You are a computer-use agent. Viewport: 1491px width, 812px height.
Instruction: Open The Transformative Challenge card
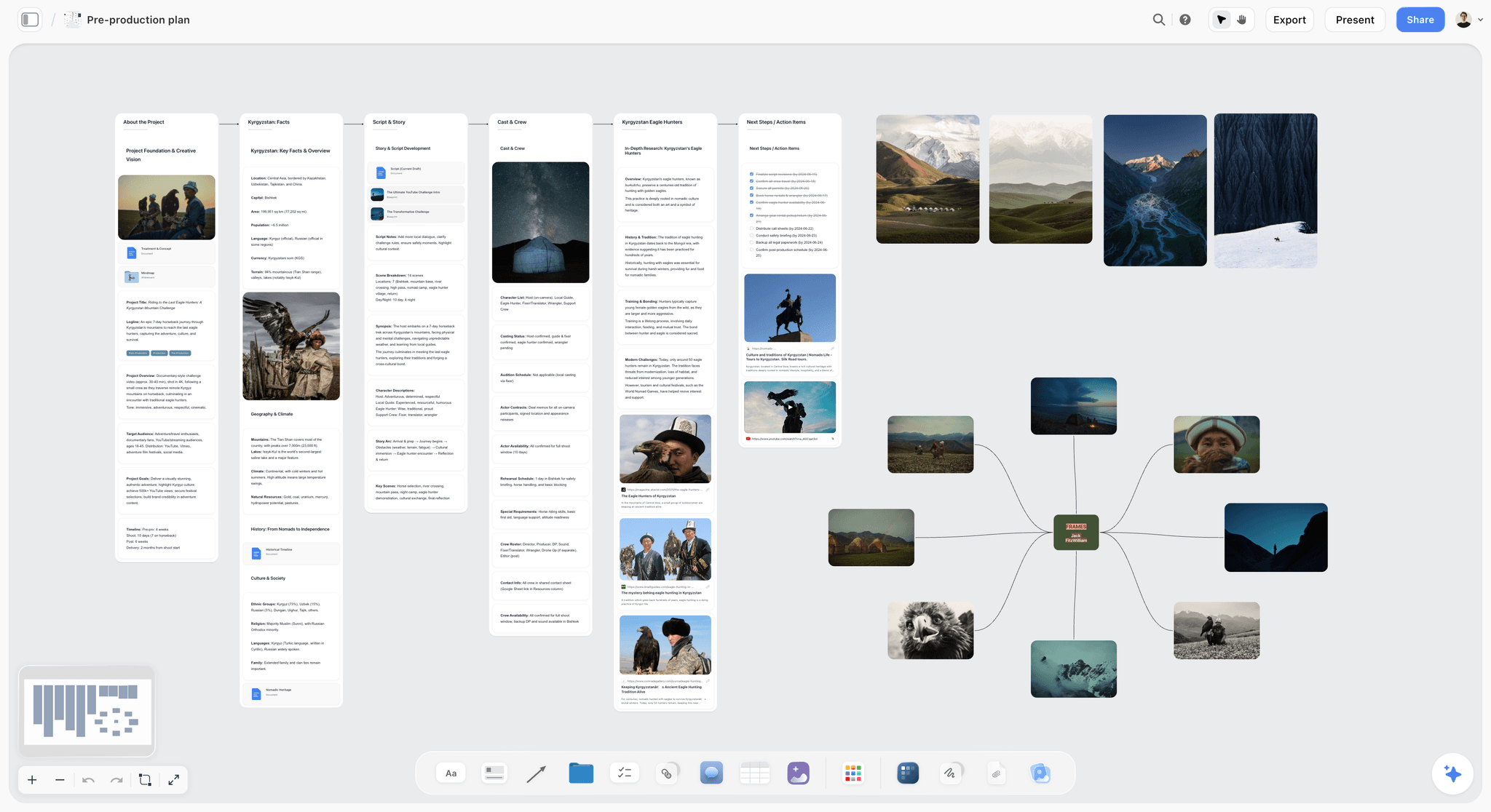(x=416, y=214)
